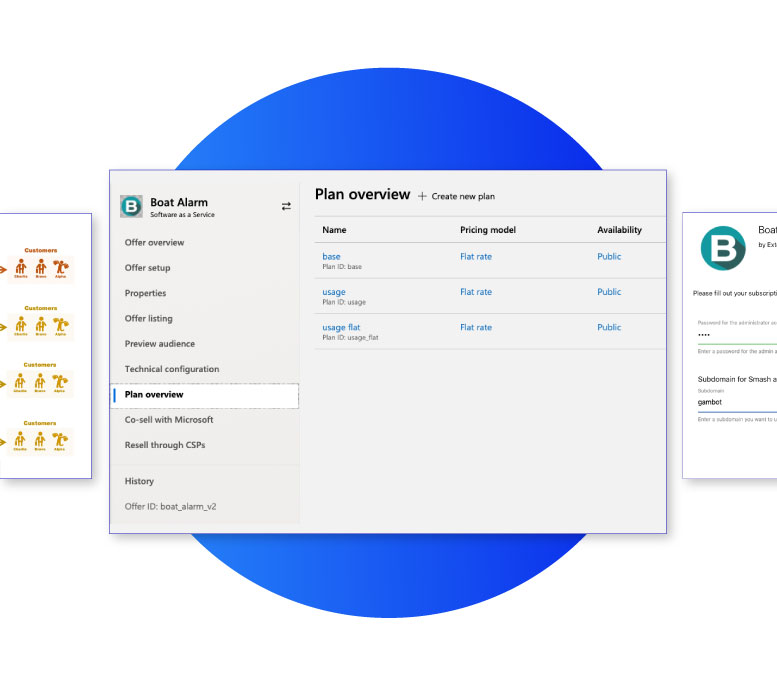Click Flat rate in usage row

476,292
